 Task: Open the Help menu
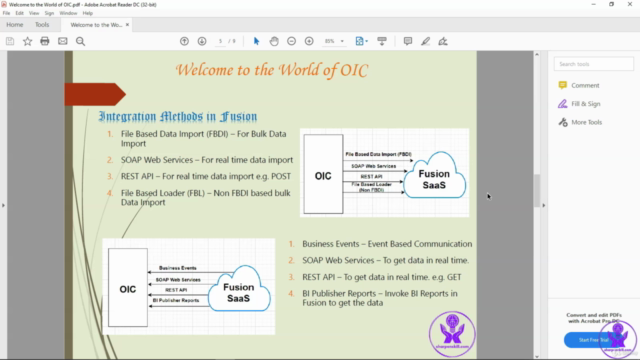coord(87,13)
